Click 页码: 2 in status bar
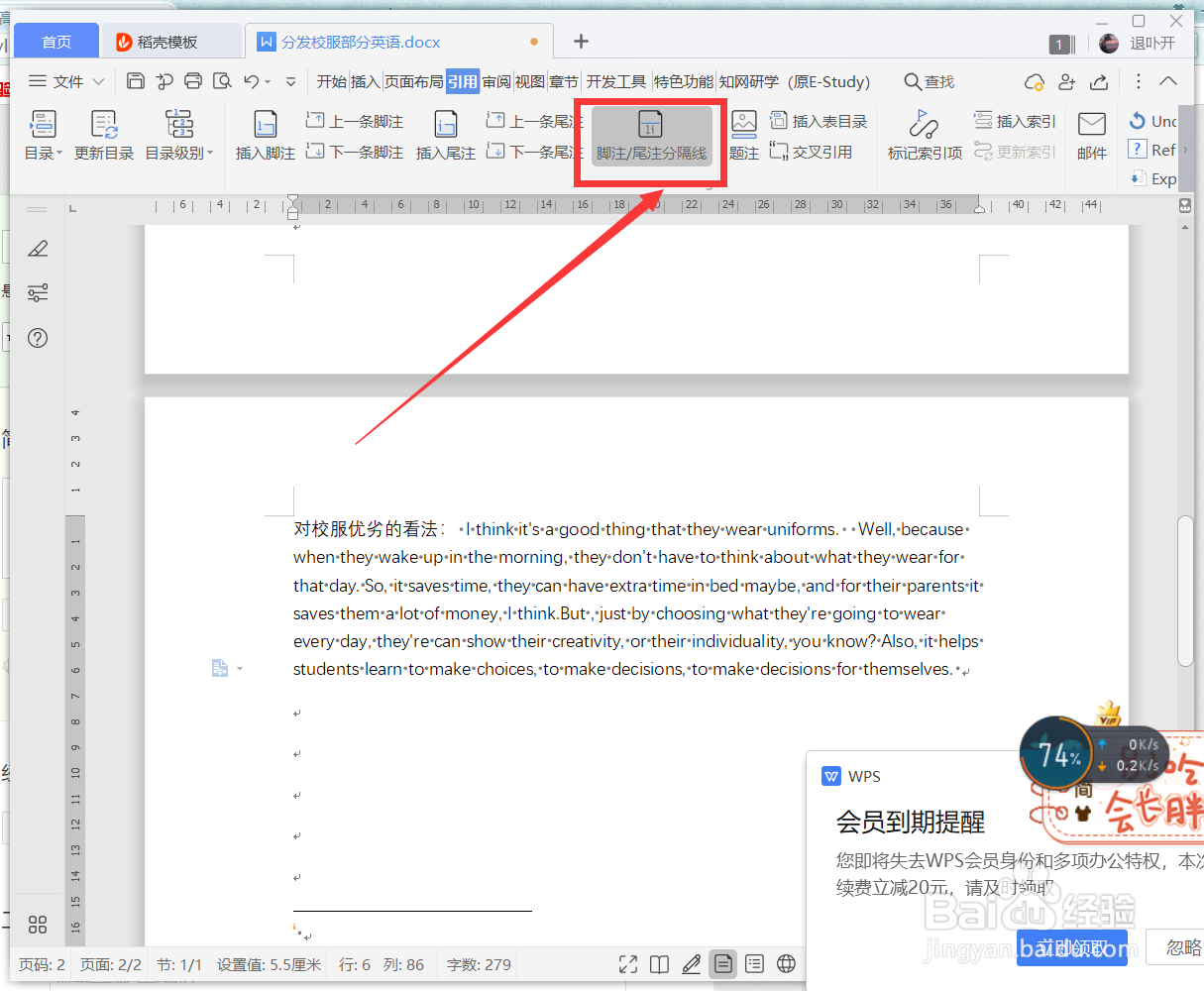The height and width of the screenshot is (991, 1204). tap(43, 964)
